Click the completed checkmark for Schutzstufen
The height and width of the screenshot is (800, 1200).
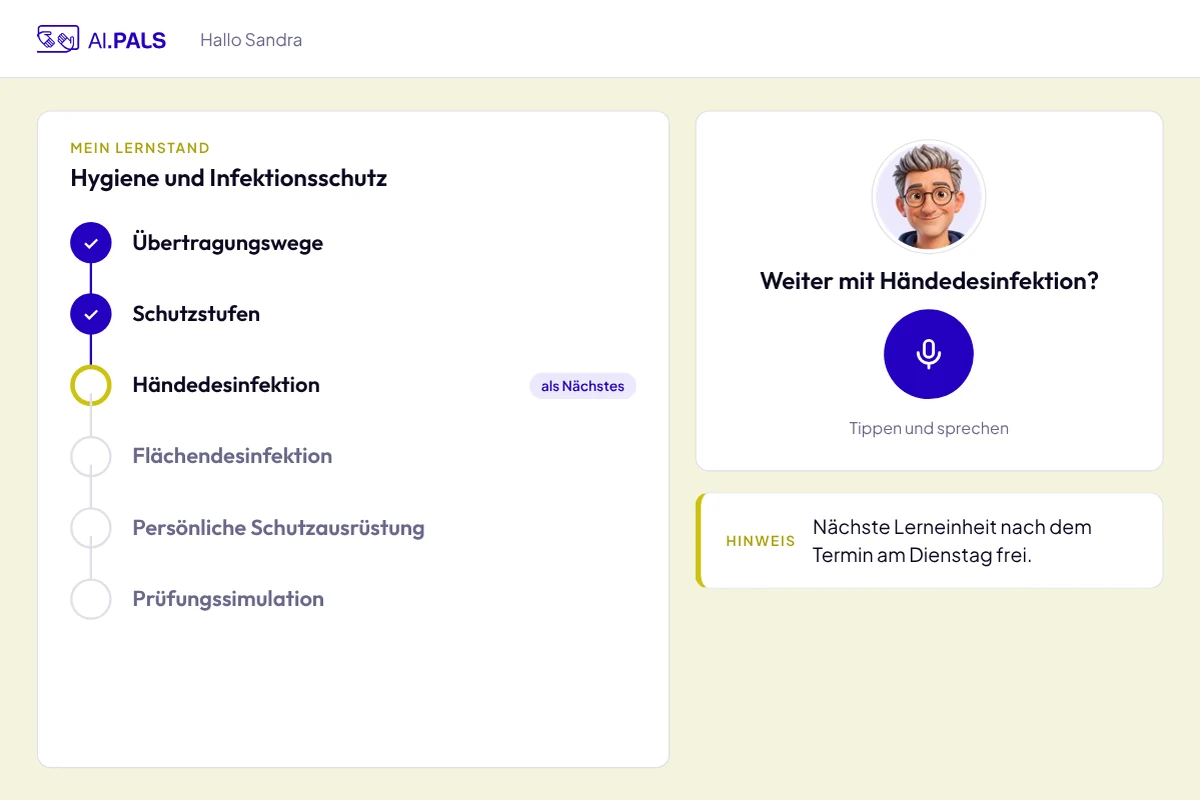click(91, 314)
